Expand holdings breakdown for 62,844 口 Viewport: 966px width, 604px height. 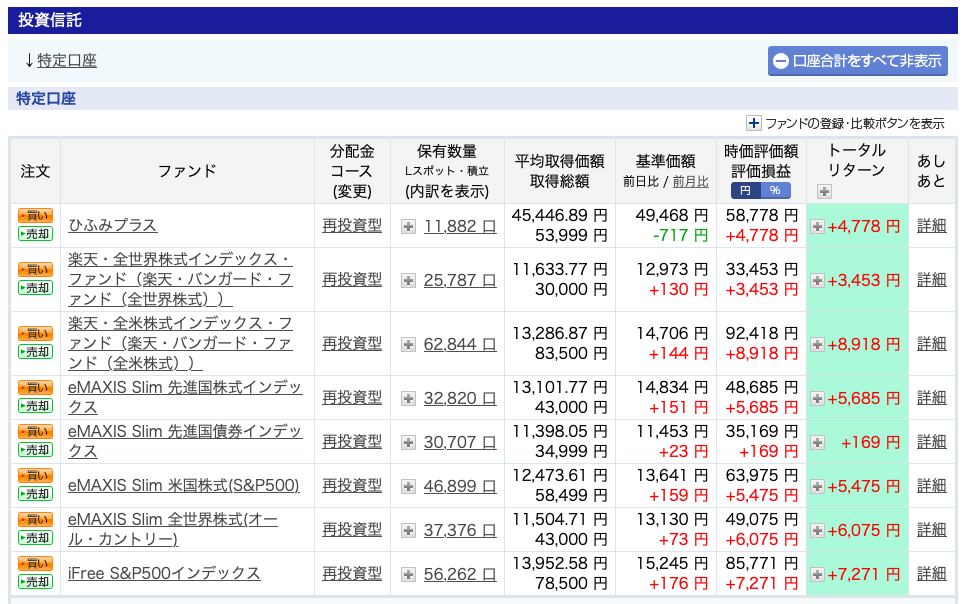coord(408,345)
